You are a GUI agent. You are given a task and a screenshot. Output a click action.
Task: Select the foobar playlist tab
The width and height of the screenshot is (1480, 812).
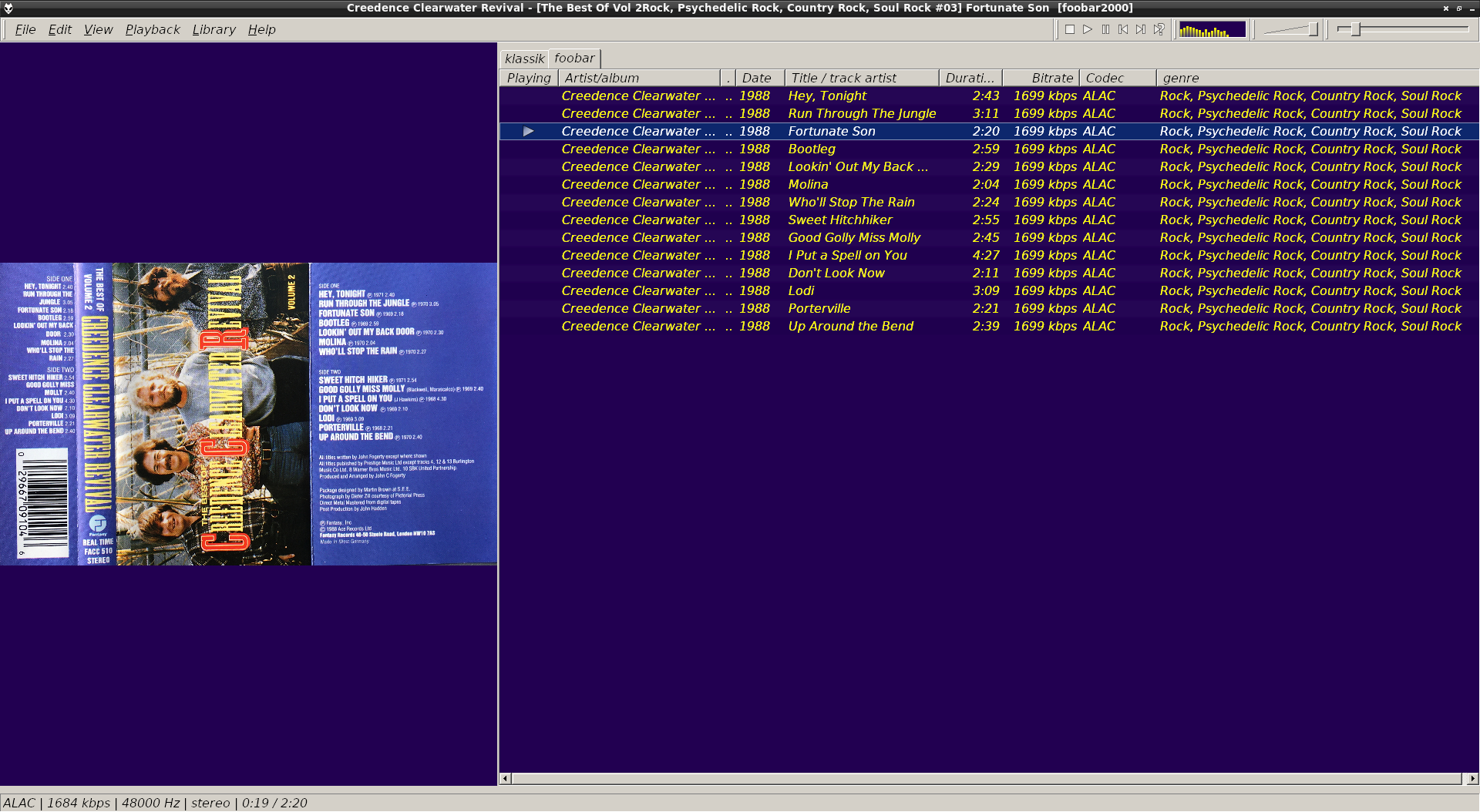(574, 58)
